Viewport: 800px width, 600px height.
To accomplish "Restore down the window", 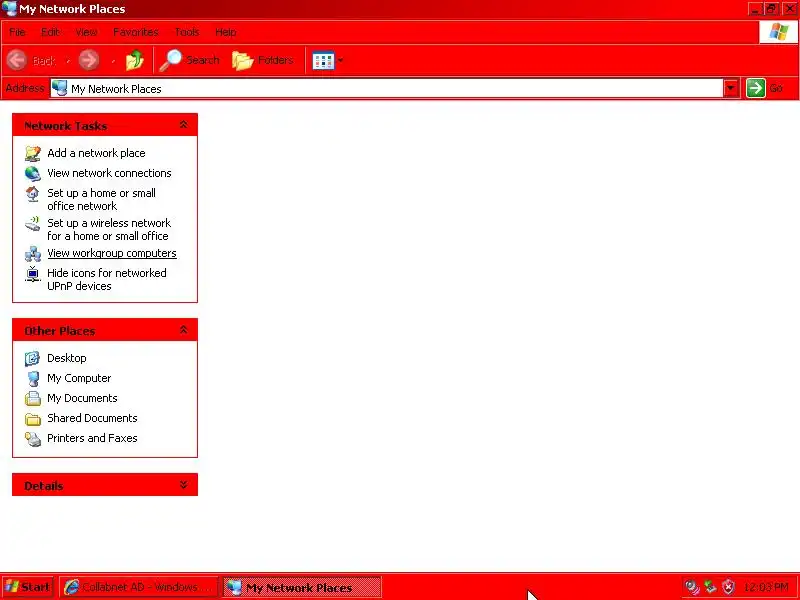I will pos(772,9).
